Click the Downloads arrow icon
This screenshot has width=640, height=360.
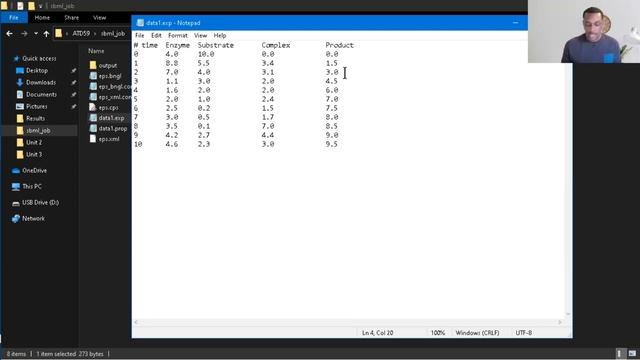[x=20, y=82]
